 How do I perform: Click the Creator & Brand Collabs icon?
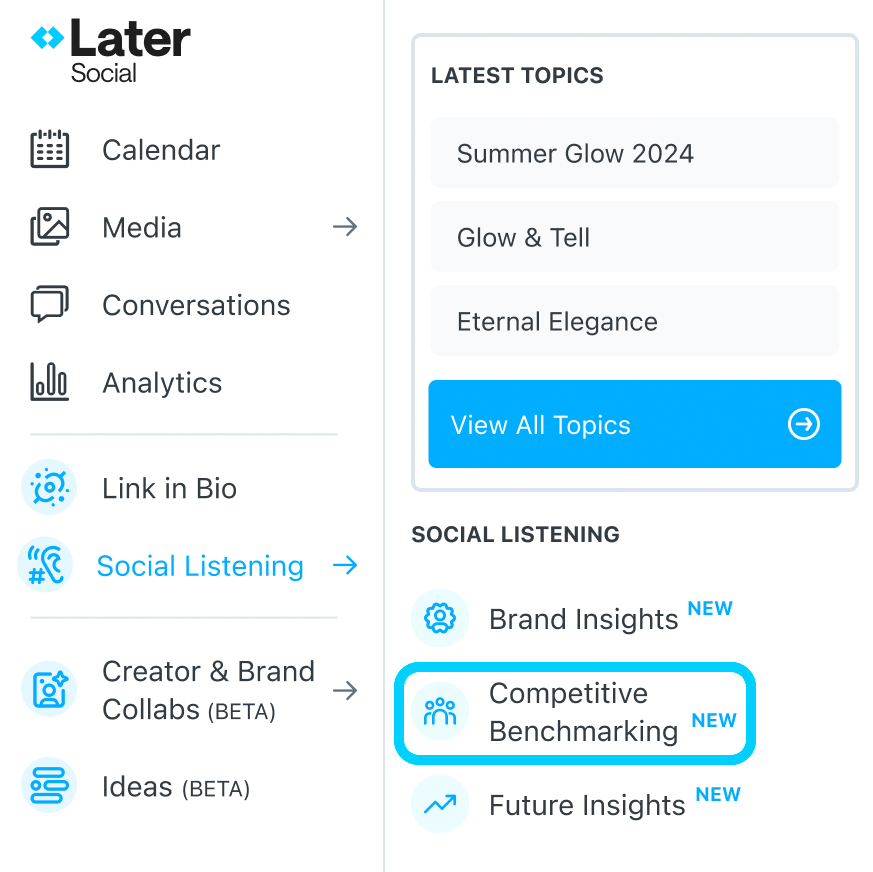(49, 689)
